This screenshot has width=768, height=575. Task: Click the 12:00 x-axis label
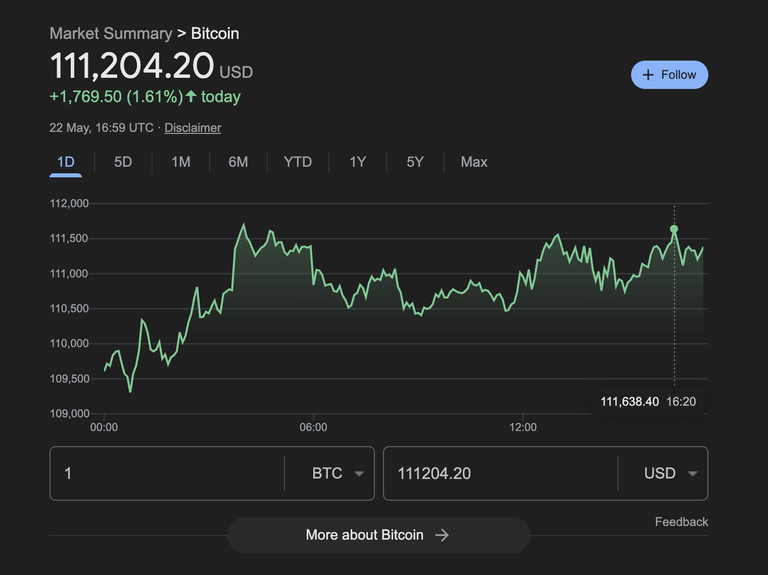pyautogui.click(x=523, y=427)
